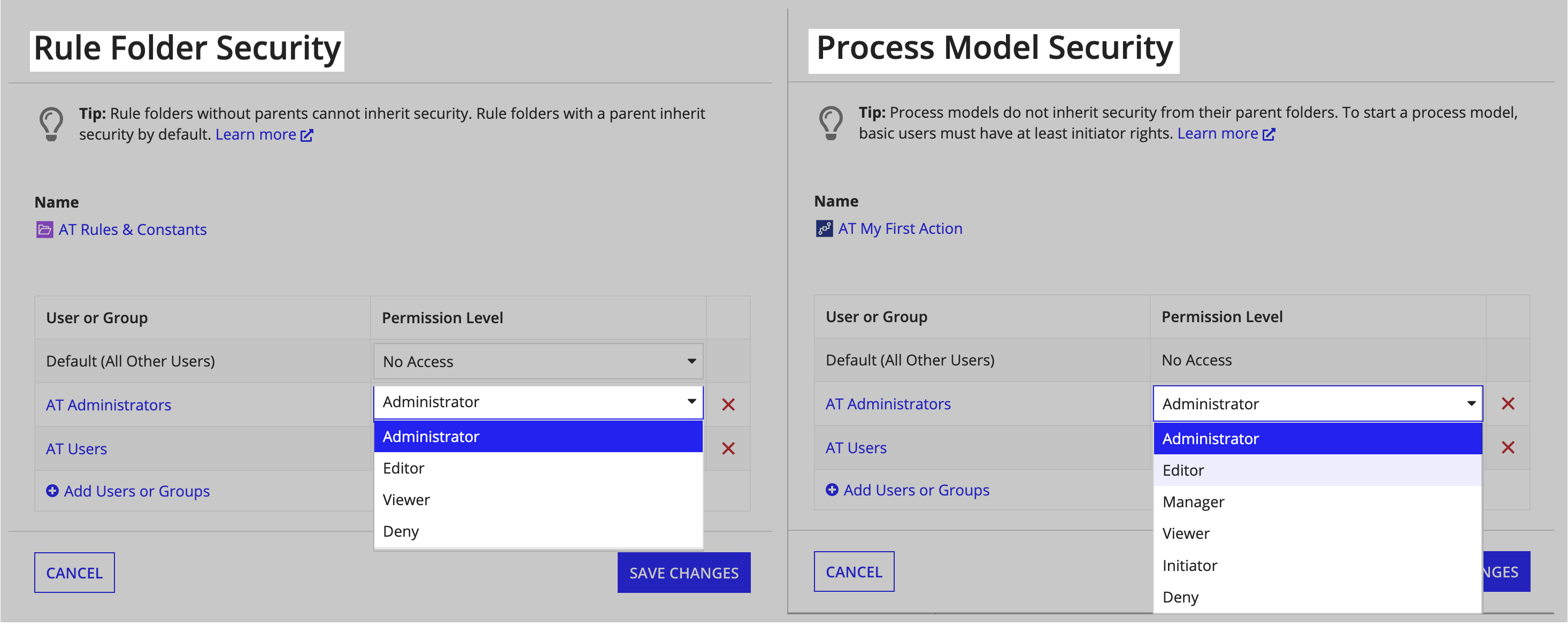Click No Access value in Process Model table
Screen dimensions: 1568x625
point(1197,360)
